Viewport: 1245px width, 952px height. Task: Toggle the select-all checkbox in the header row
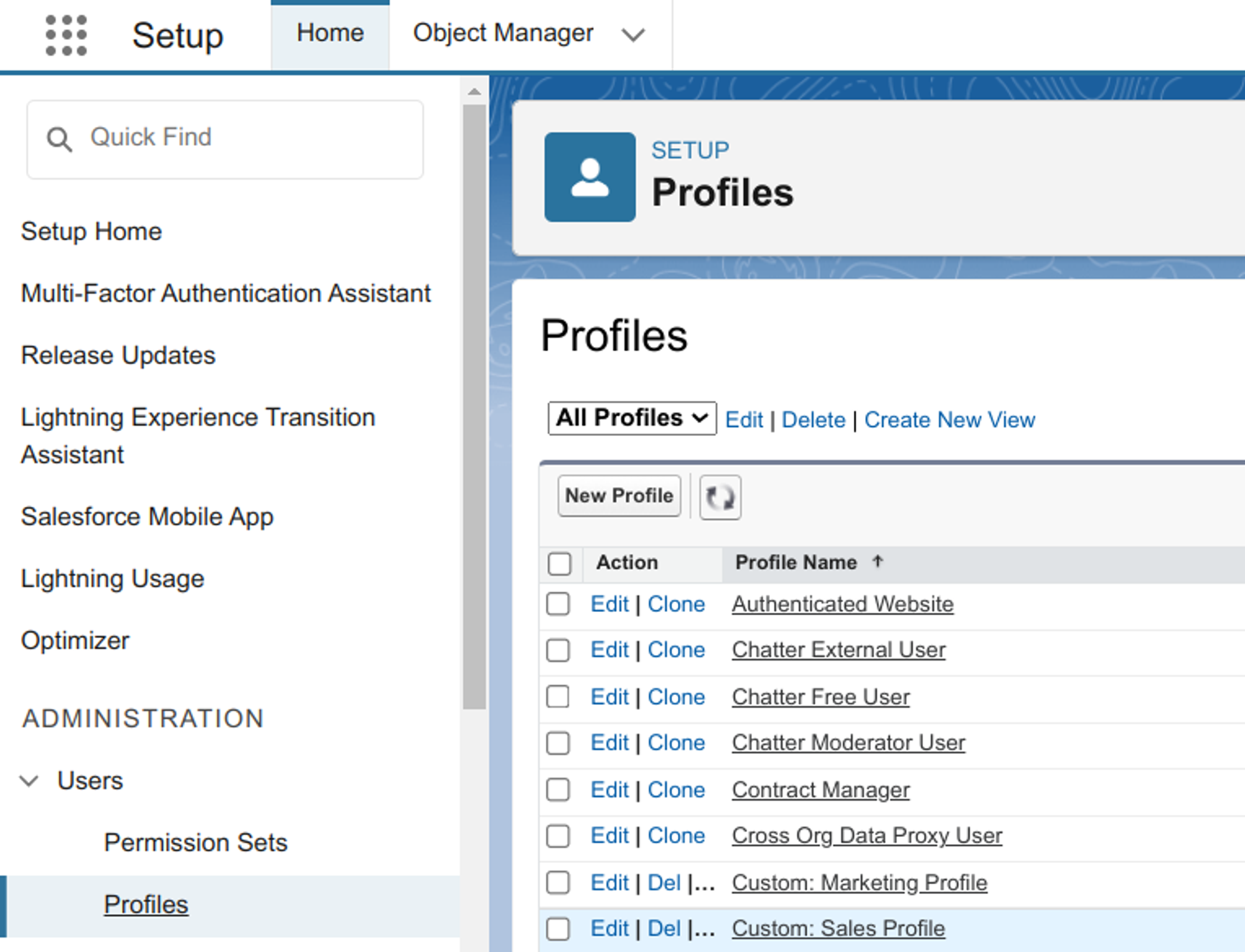559,563
